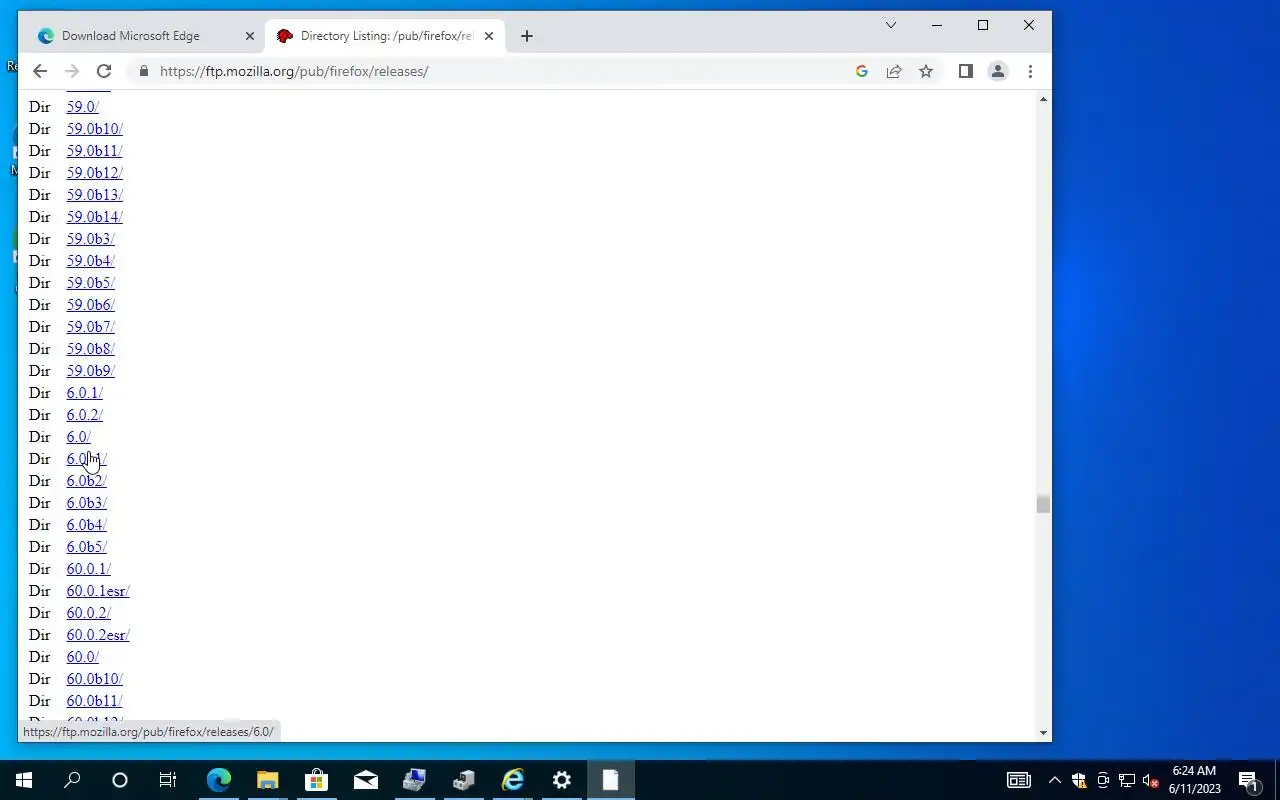The height and width of the screenshot is (800, 1280).
Task: Open the 59.0b14/ directory link
Action: (95, 217)
